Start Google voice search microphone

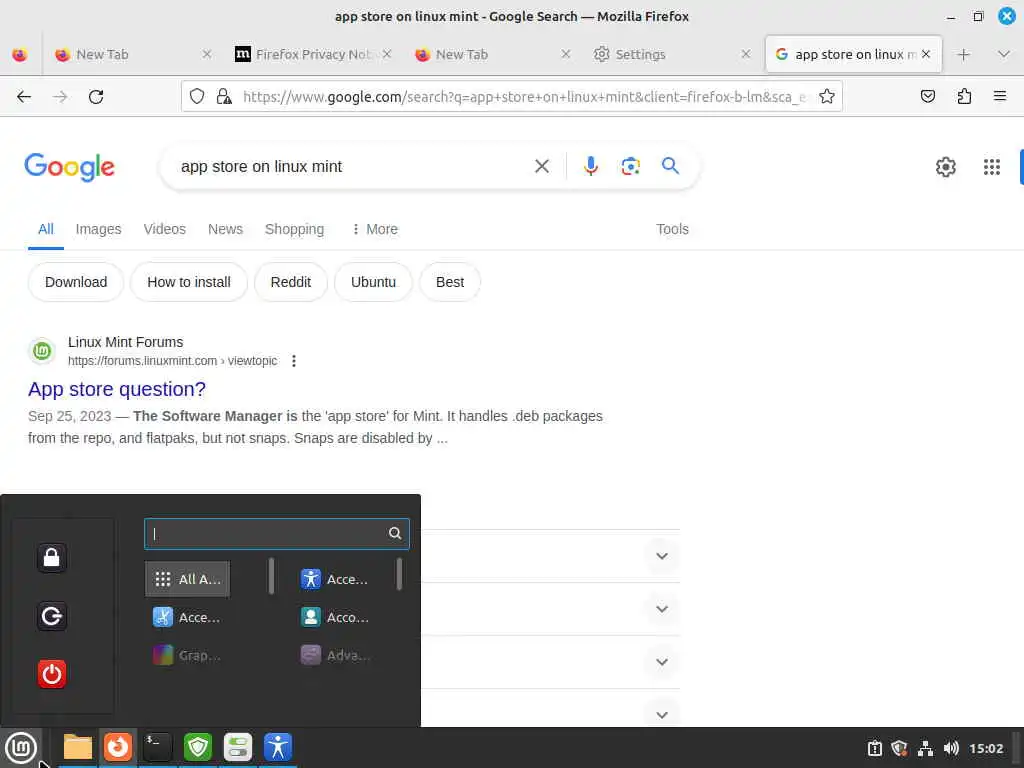tap(590, 167)
